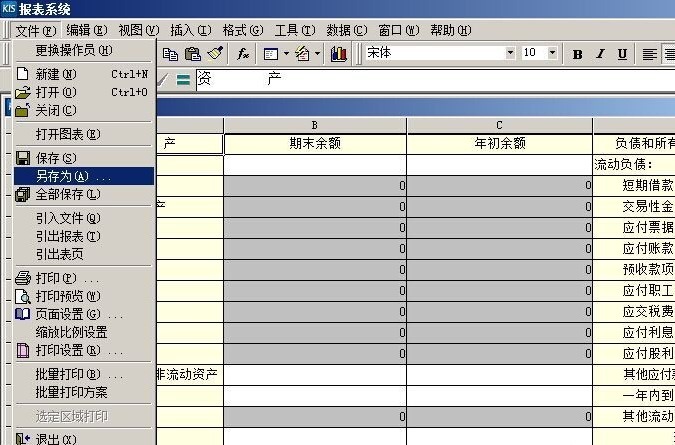675x445 pixels.
Task: Expand the dropdown arrow left of the chart icon
Action: [x=318, y=54]
